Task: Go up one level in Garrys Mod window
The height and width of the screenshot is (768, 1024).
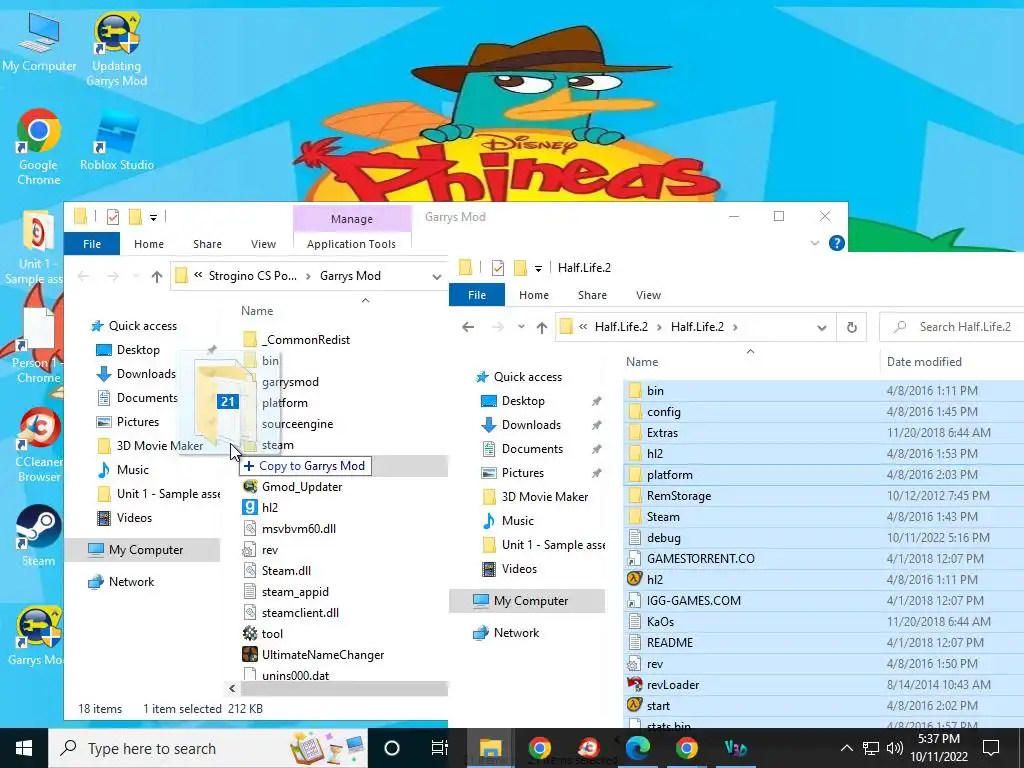Action: pos(157,276)
